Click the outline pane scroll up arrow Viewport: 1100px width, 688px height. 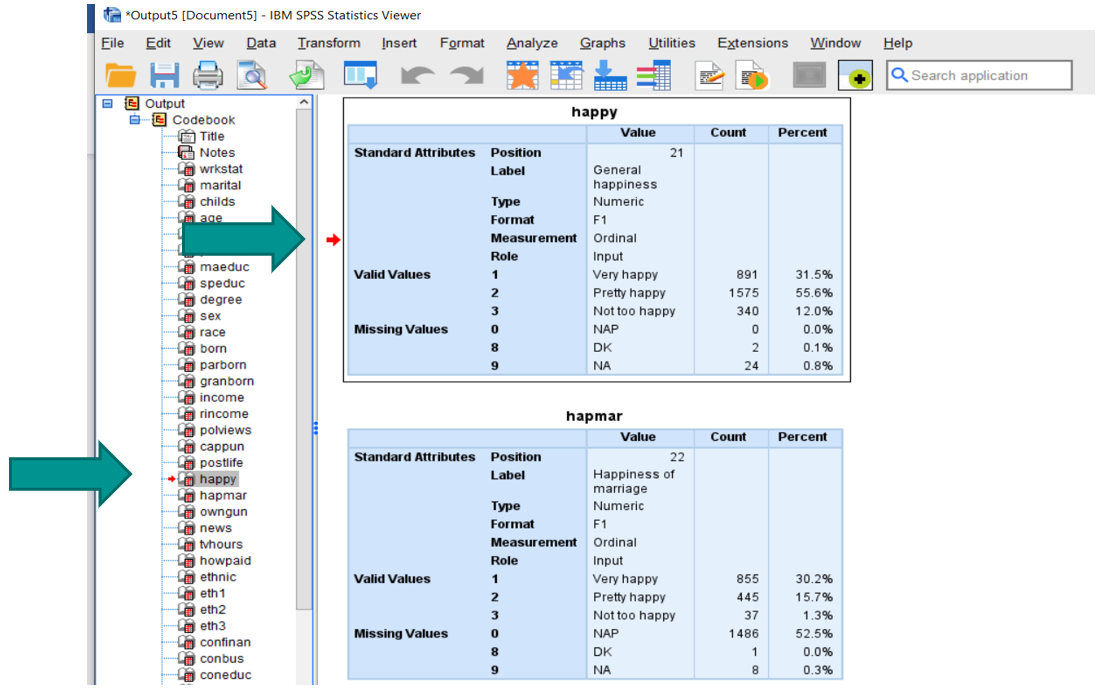304,102
